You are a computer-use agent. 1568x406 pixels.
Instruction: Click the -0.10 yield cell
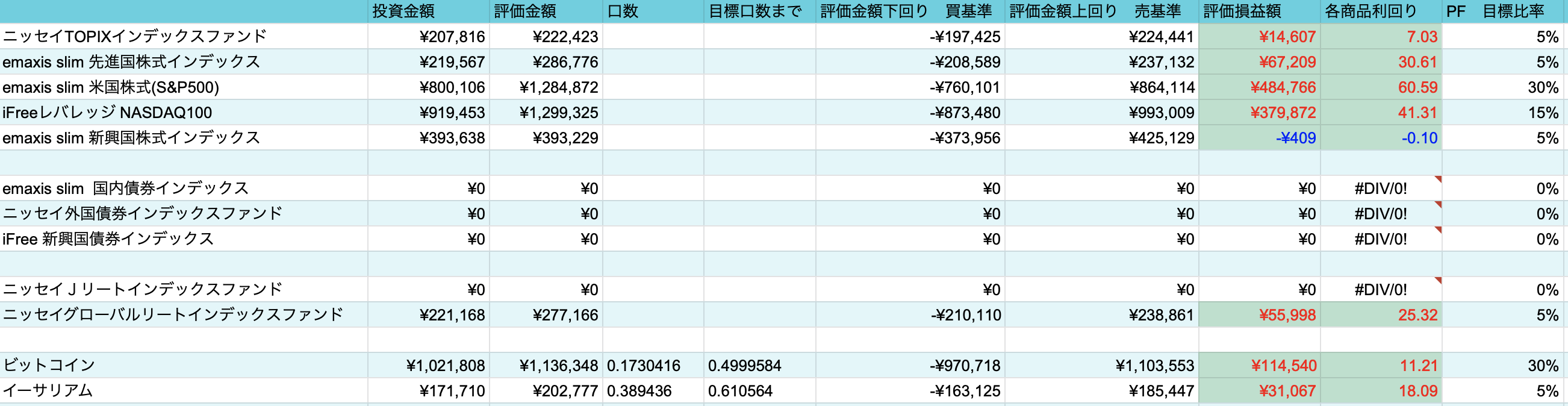tap(1381, 137)
